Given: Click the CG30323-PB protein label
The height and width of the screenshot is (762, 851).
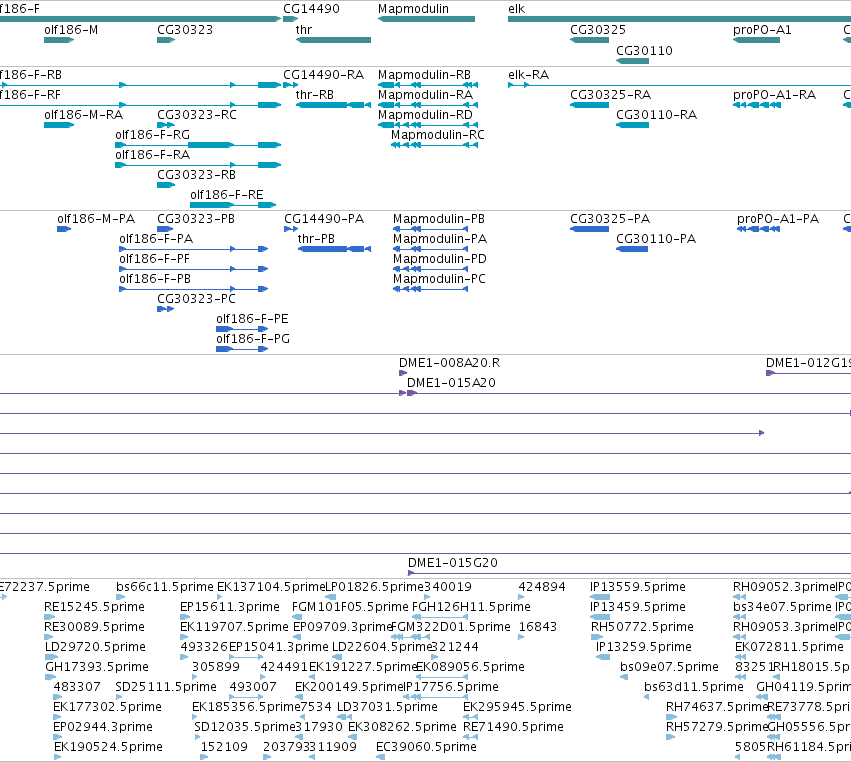Looking at the screenshot, I should pos(196,219).
